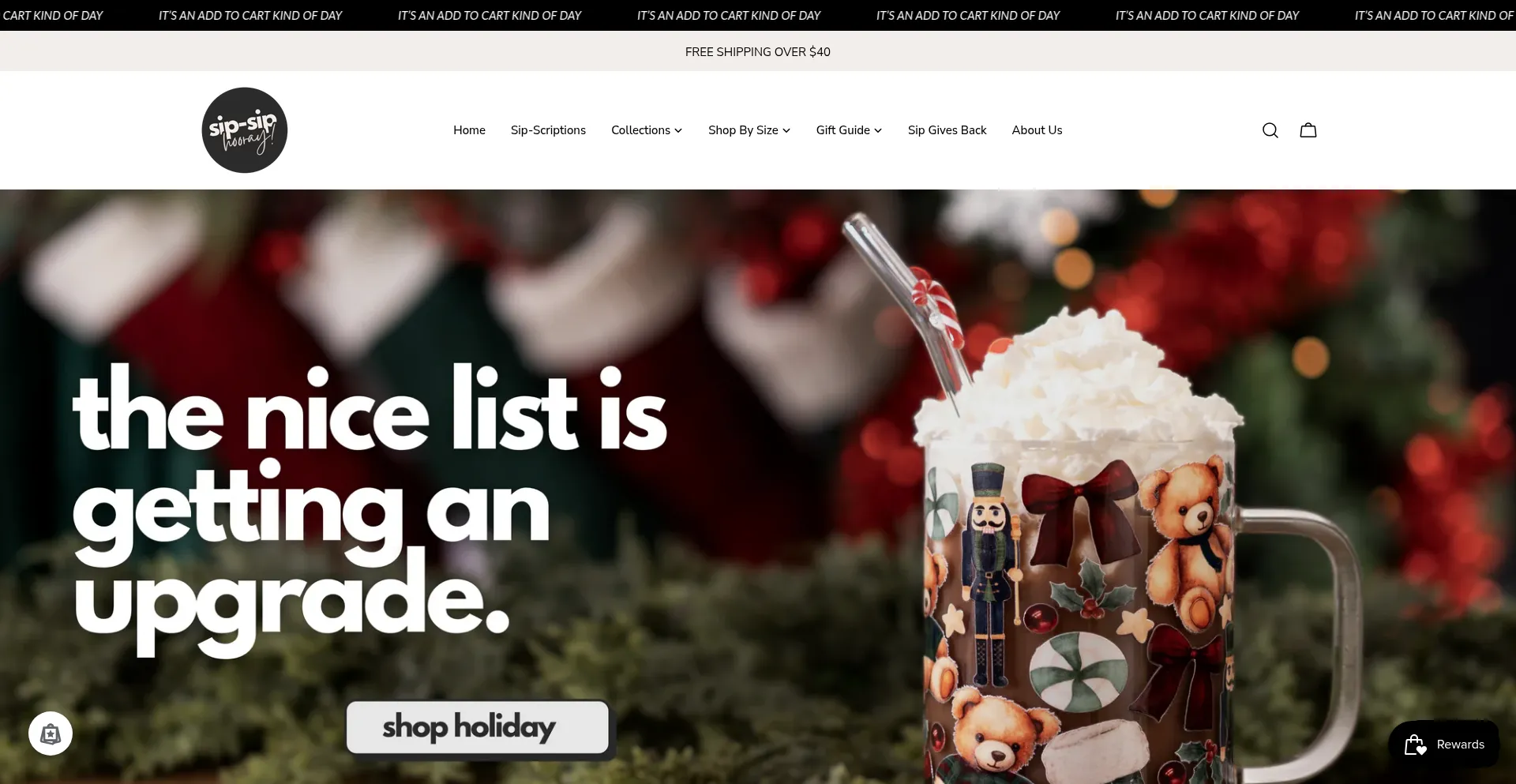Click the scrolling Add To Cart announcement bar
Viewport: 1516px width, 784px height.
[x=758, y=15]
